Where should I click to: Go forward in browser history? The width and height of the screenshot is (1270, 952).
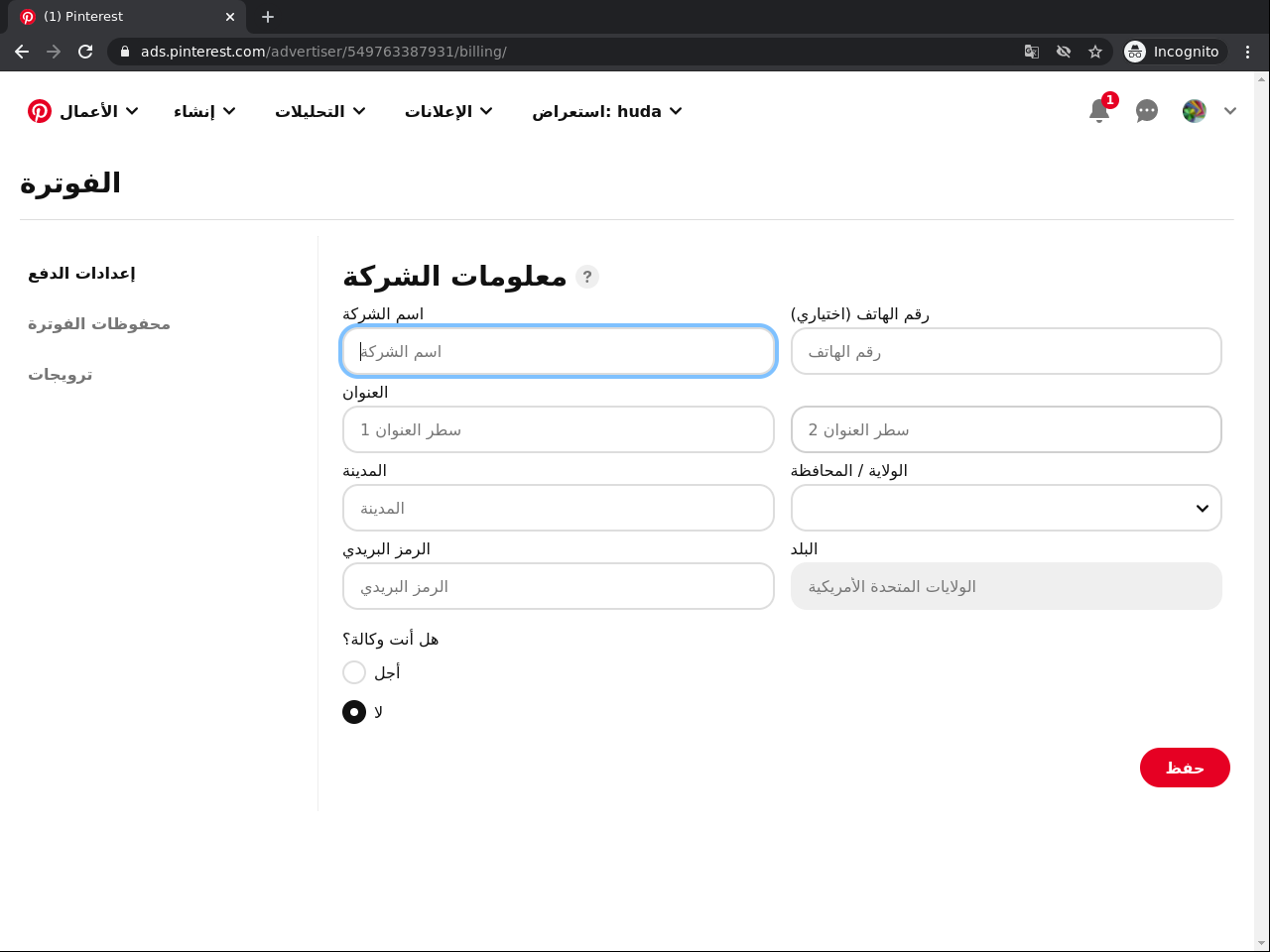point(54,52)
